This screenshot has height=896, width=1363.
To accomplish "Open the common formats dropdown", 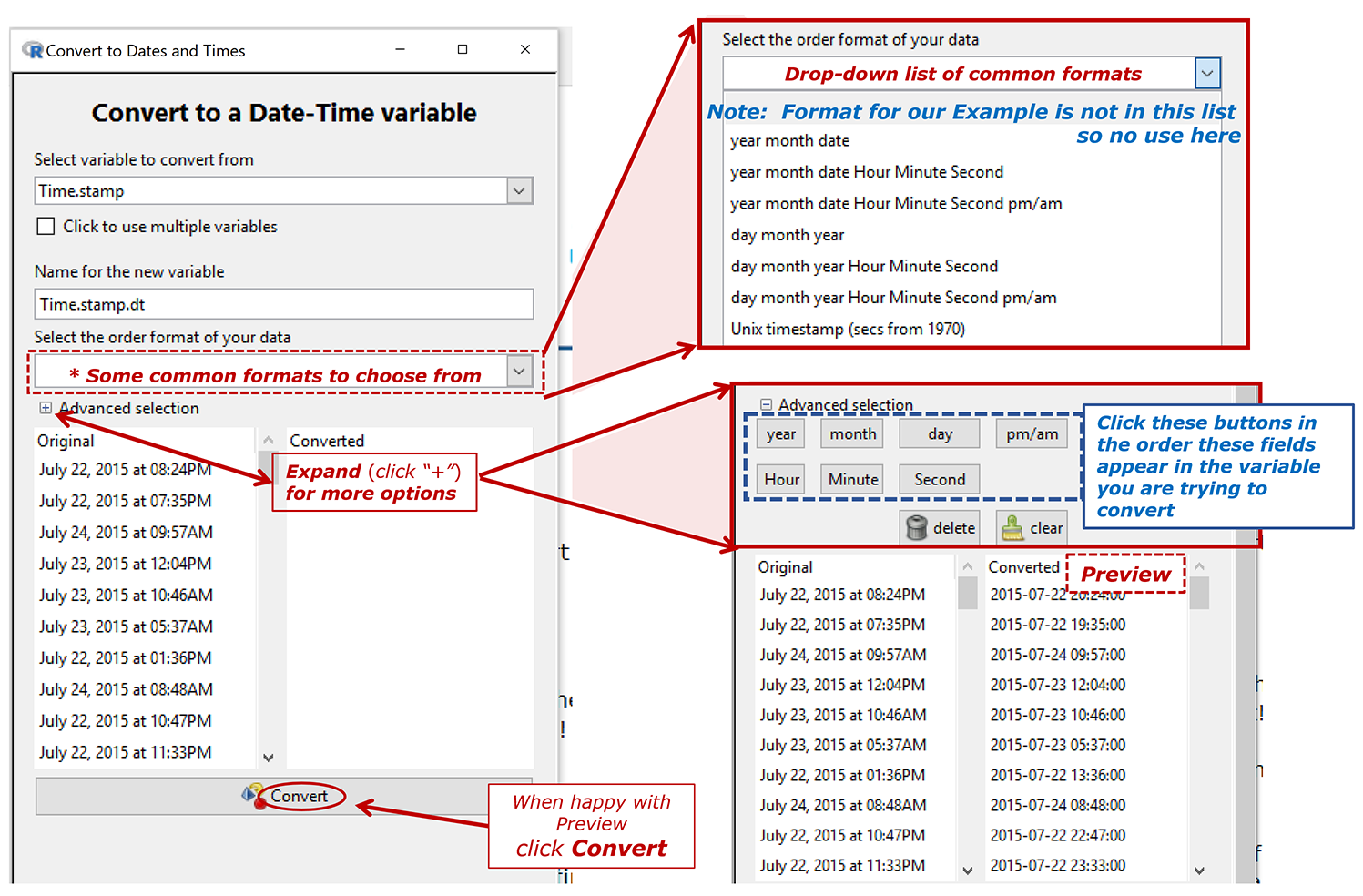I will point(519,371).
